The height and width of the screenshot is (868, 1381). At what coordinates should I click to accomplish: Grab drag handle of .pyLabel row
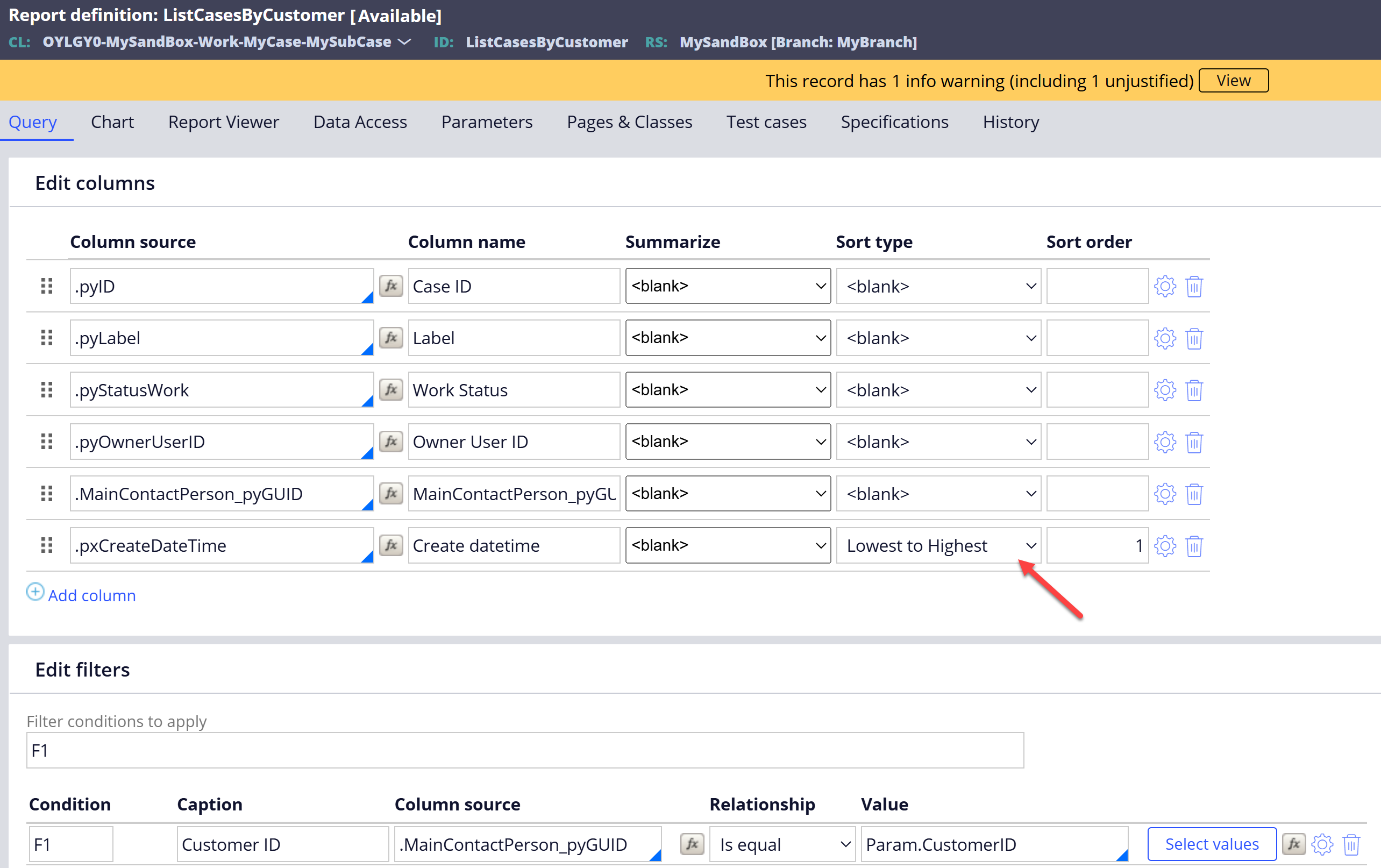pos(47,338)
